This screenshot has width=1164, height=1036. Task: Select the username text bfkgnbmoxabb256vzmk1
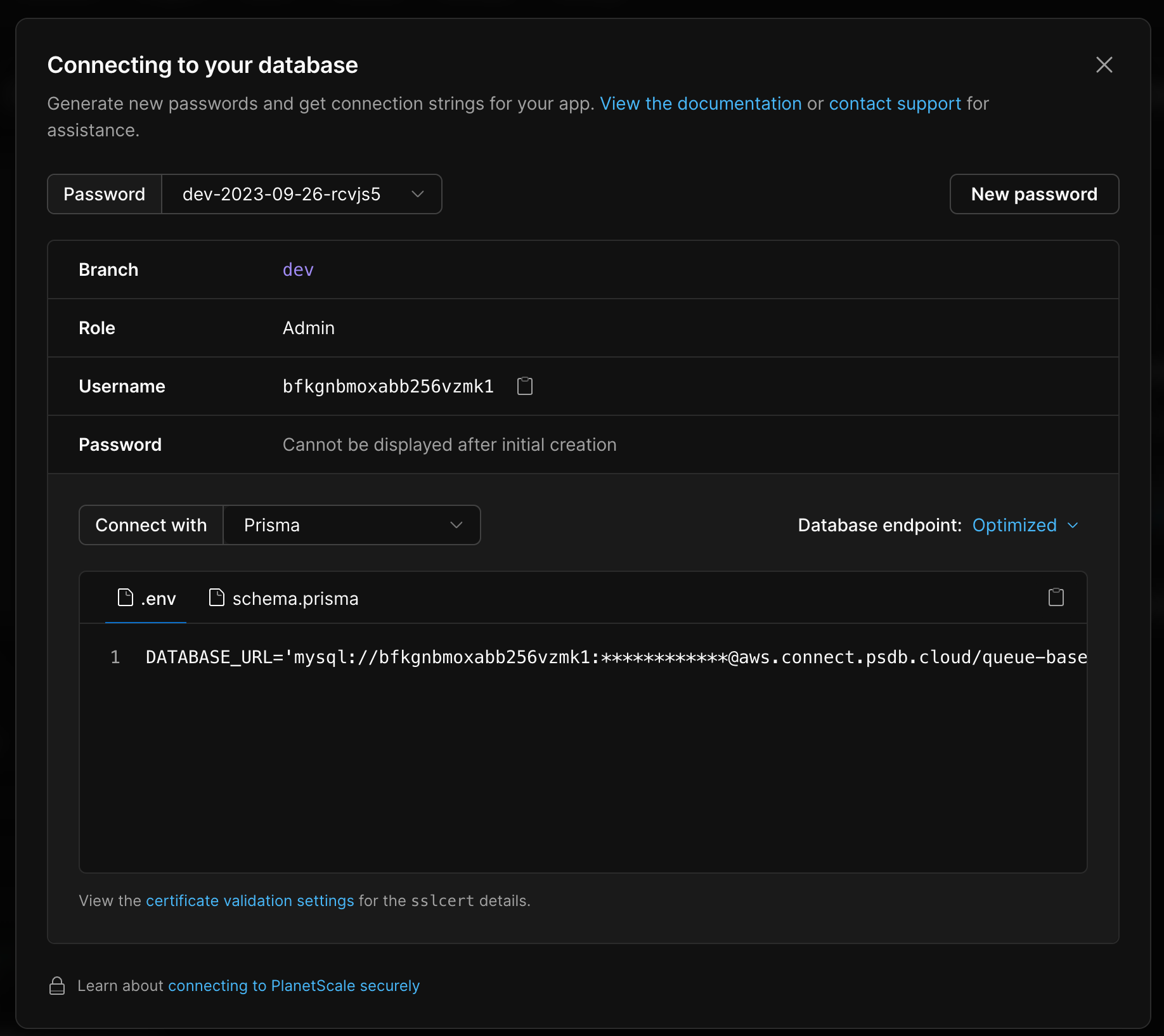388,386
